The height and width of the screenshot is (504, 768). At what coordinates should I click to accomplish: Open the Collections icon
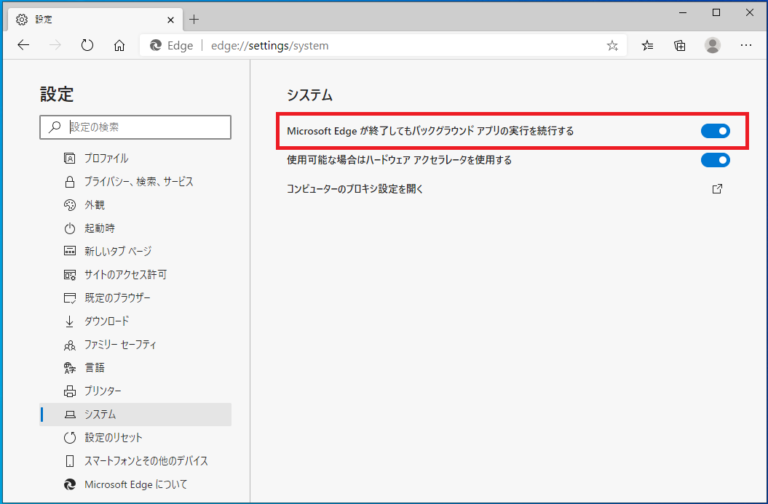(x=680, y=46)
